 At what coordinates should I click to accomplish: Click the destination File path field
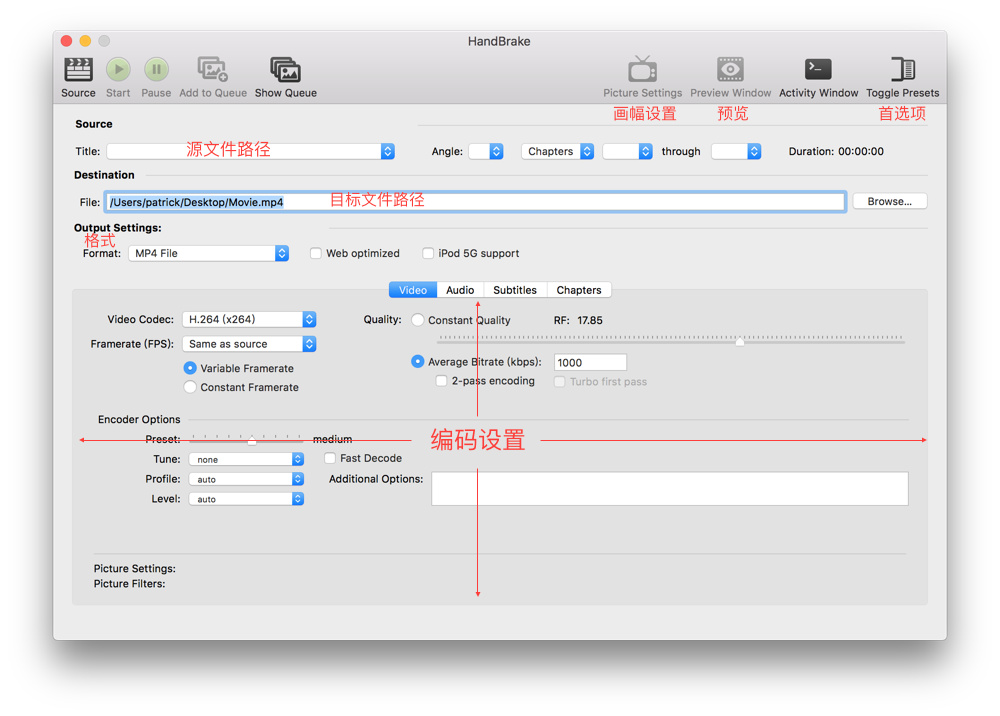(476, 202)
